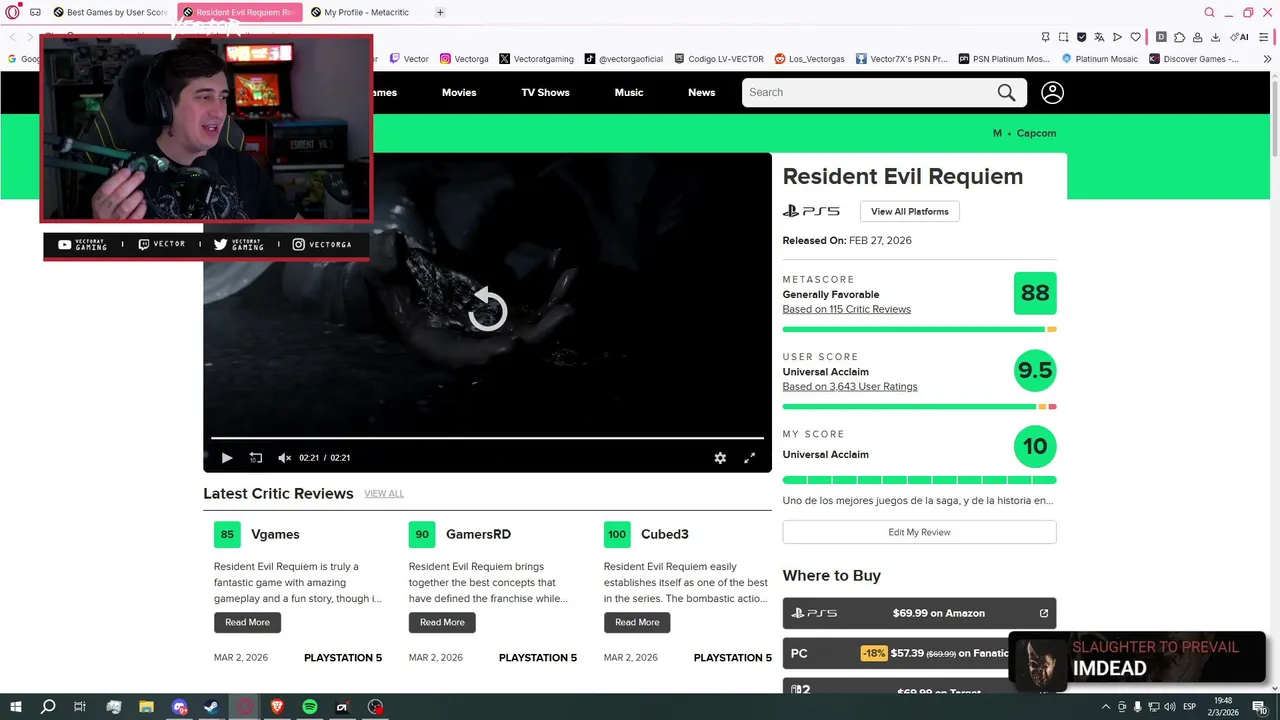
Task: Open the D extension icon
Action: [x=1161, y=37]
